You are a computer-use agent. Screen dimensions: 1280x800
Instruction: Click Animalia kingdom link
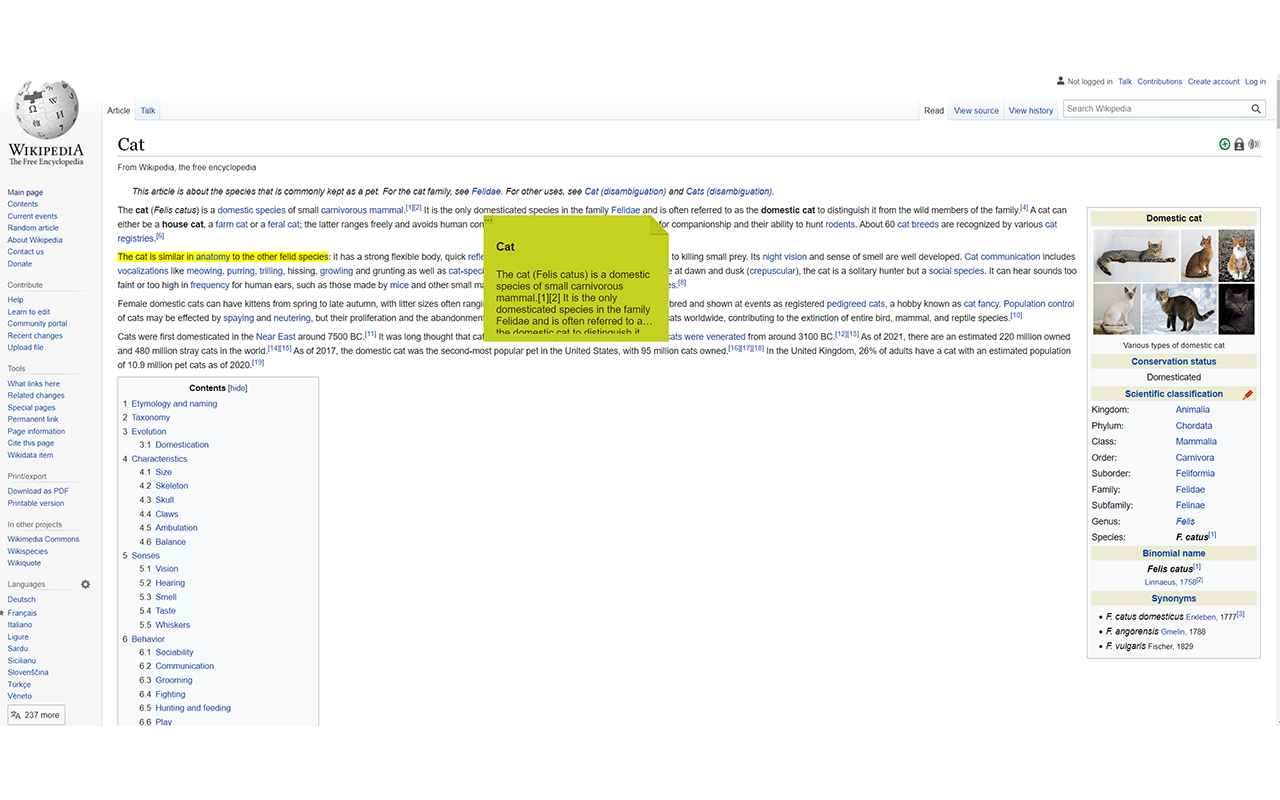(1193, 410)
